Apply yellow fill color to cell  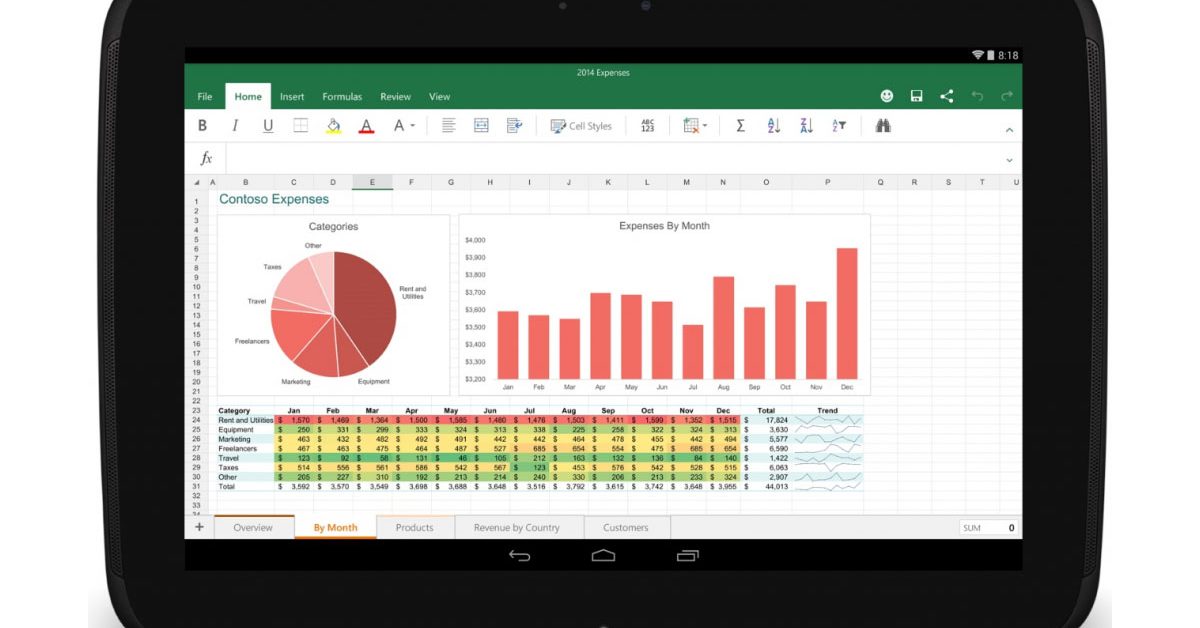(x=333, y=126)
